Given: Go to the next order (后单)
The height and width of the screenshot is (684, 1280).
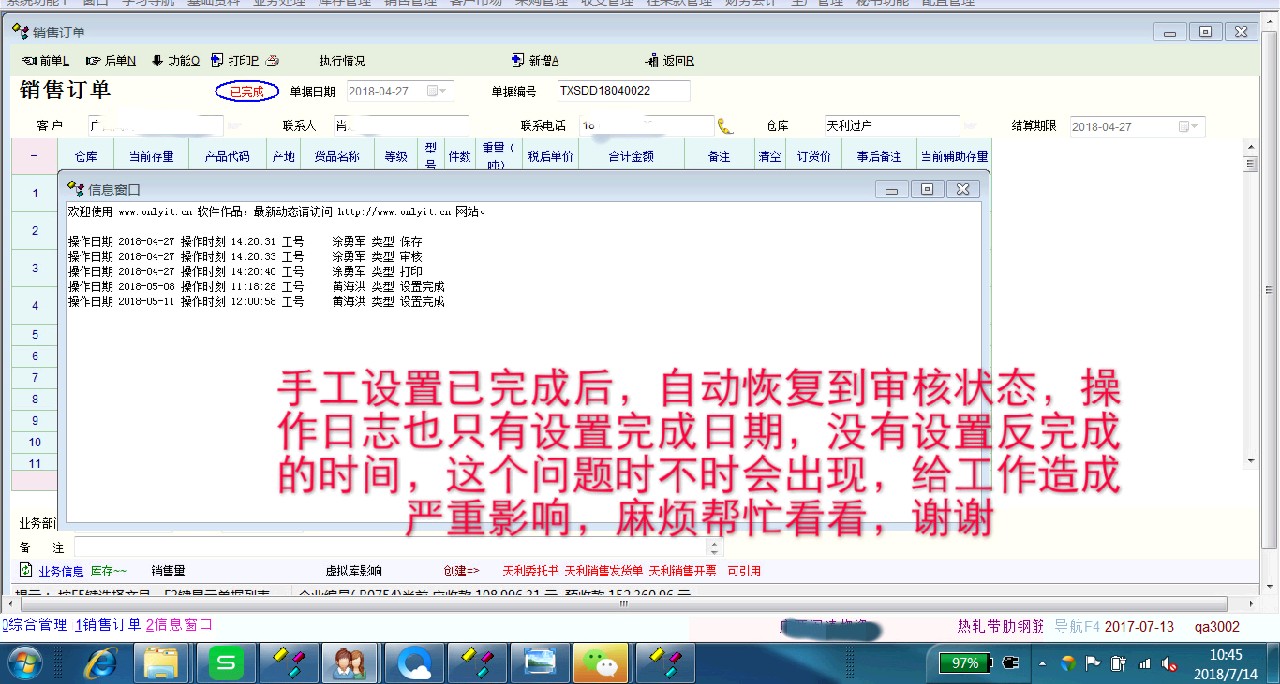Looking at the screenshot, I should point(111,61).
